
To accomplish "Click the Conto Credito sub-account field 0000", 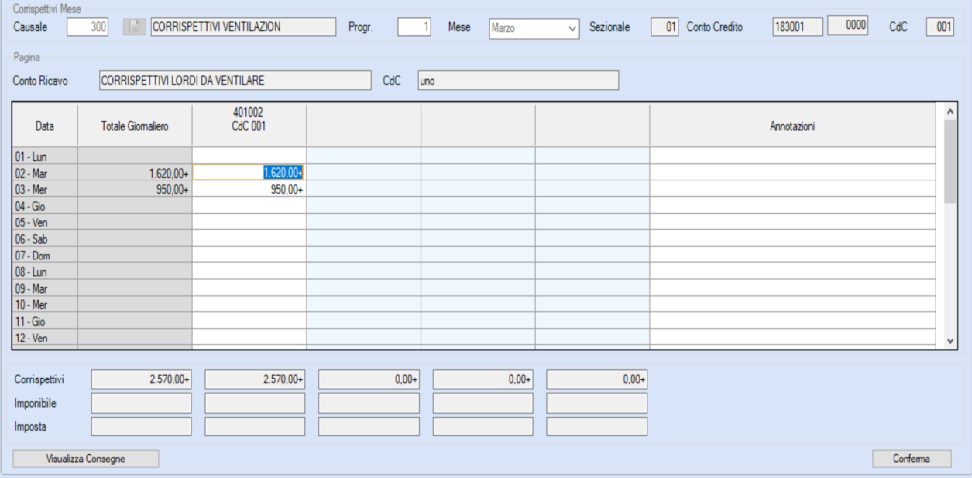I will point(849,27).
